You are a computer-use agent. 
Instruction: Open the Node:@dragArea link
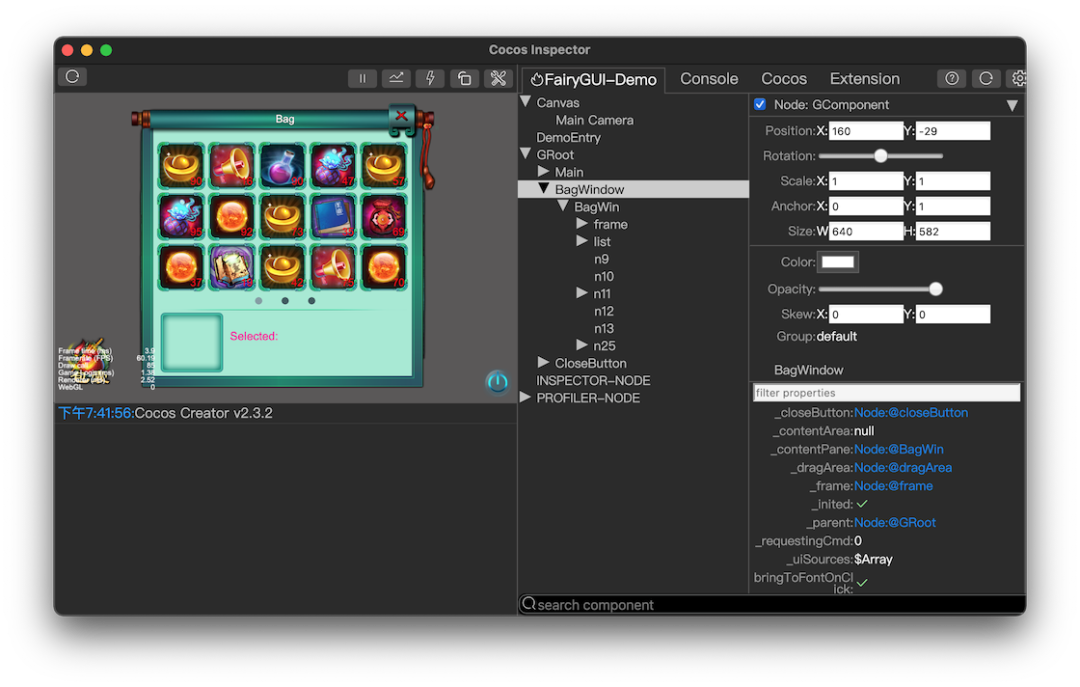[903, 468]
